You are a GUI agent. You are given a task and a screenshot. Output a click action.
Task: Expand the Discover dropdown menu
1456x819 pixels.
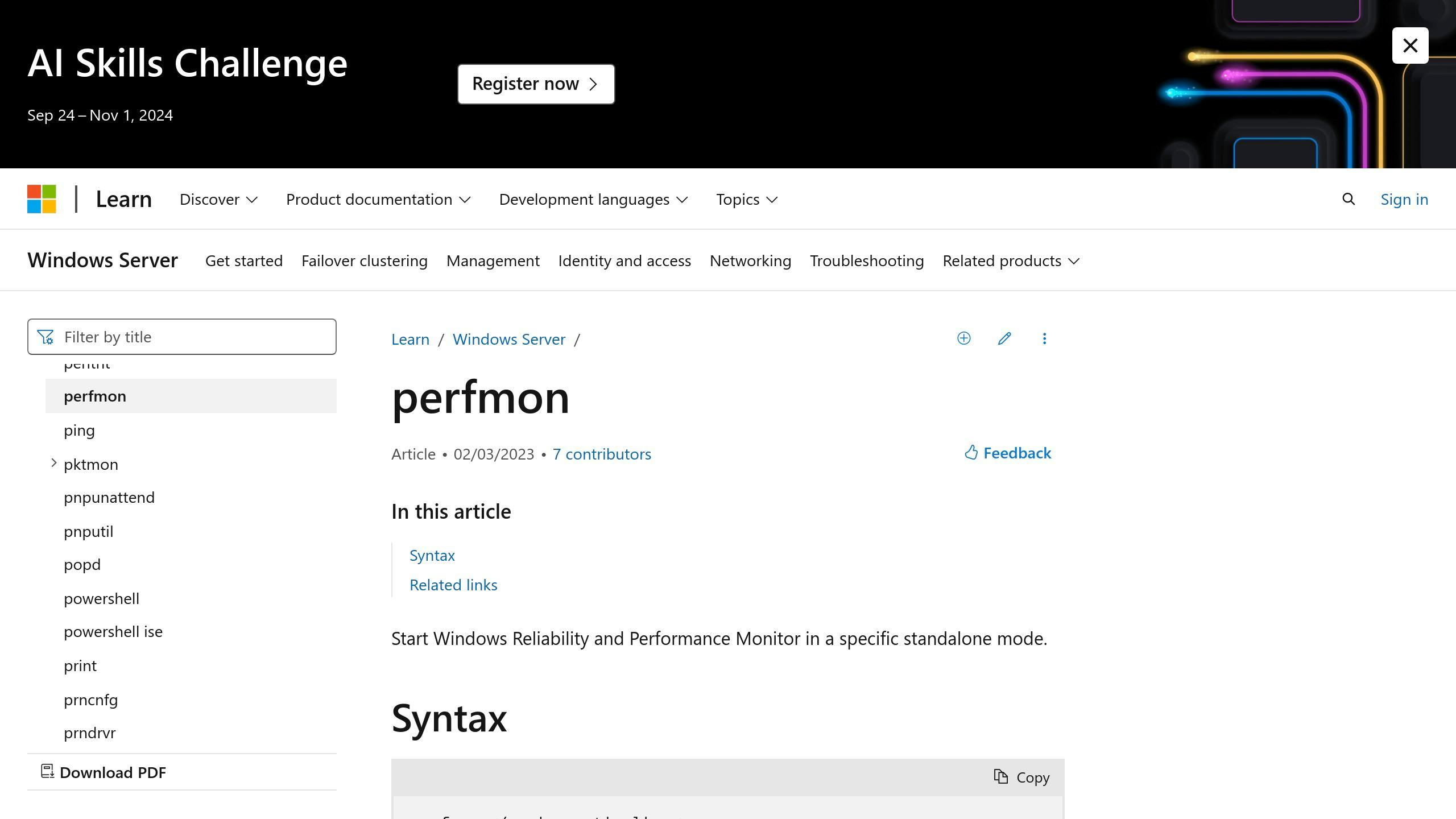tap(218, 199)
